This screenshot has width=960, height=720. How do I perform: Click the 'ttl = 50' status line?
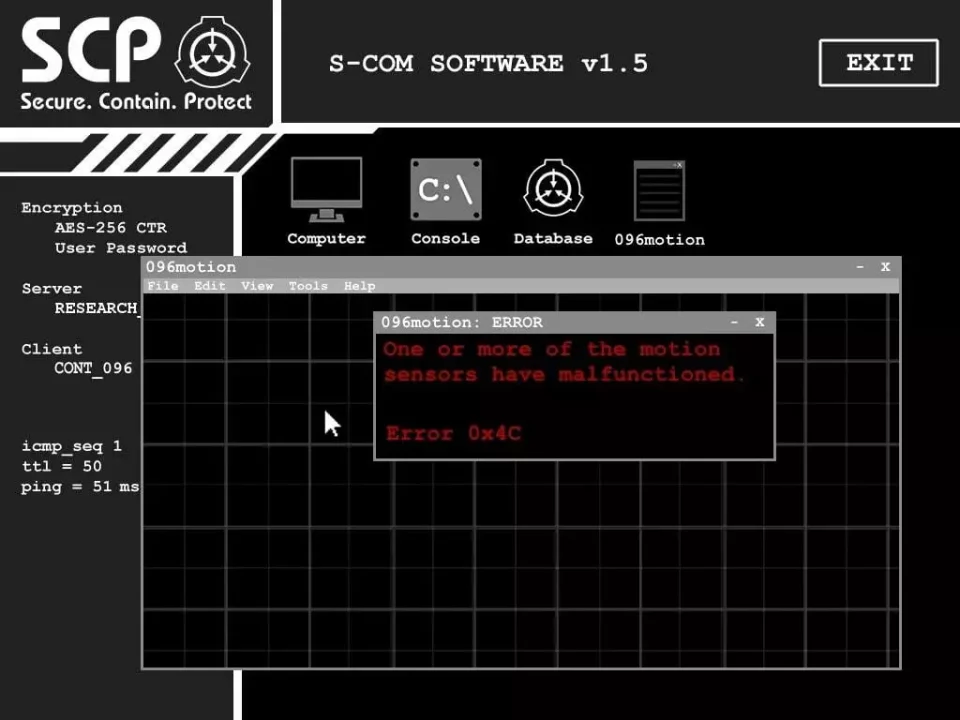point(61,467)
